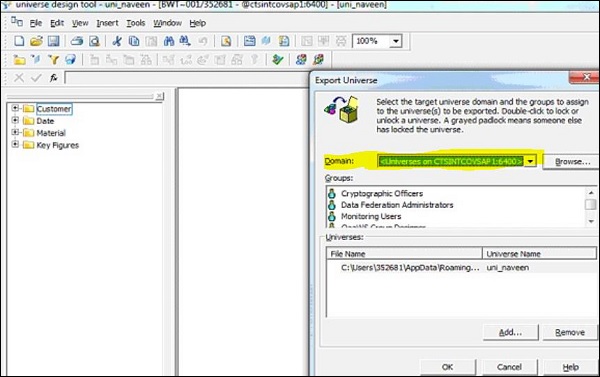The image size is (600, 377).
Task: Print using the printer toolbar icon
Action: tap(77, 41)
